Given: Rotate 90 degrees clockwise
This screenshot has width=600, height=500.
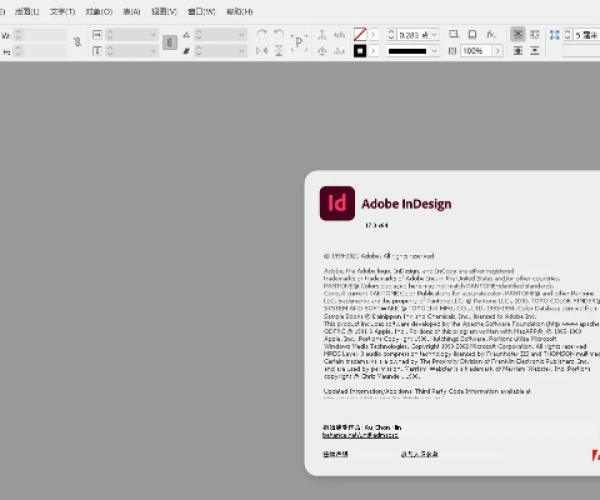Looking at the screenshot, I should click(x=262, y=35).
